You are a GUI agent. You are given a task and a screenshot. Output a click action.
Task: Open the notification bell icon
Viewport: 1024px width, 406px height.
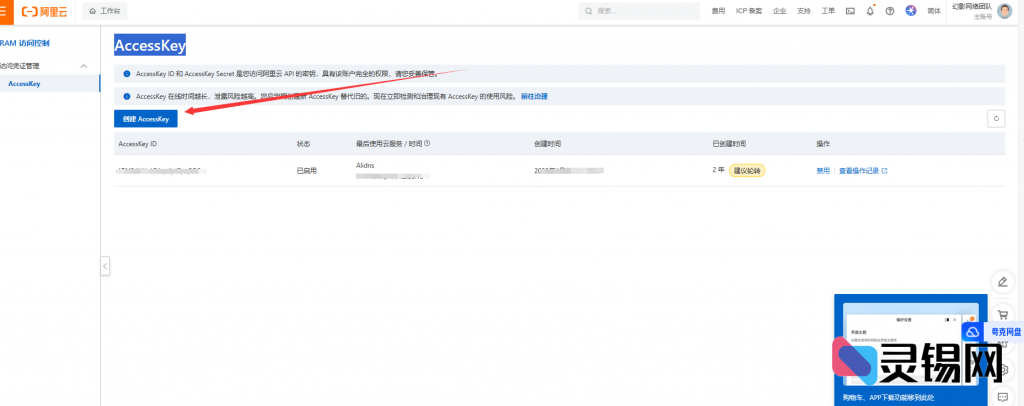[870, 11]
